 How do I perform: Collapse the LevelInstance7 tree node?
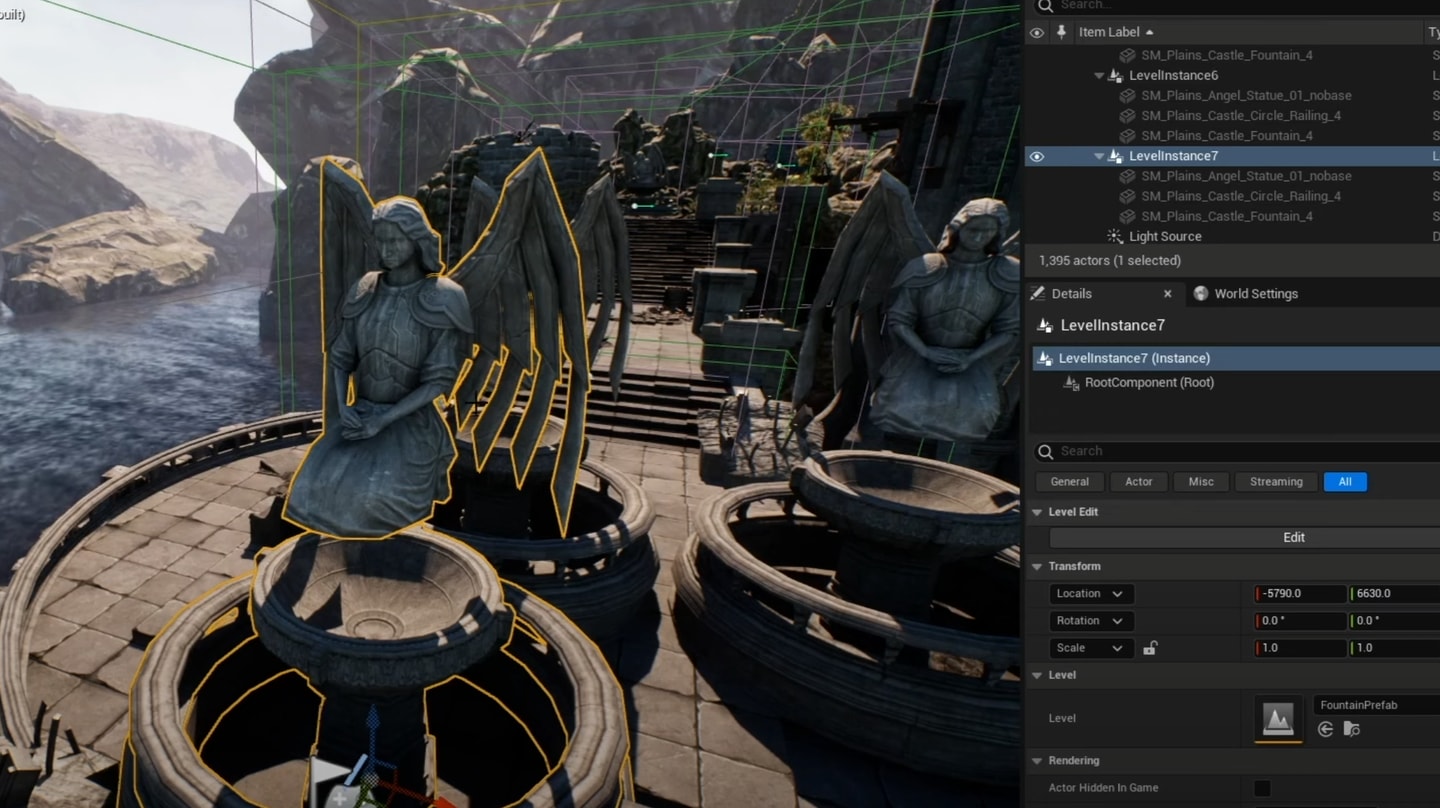1099,156
